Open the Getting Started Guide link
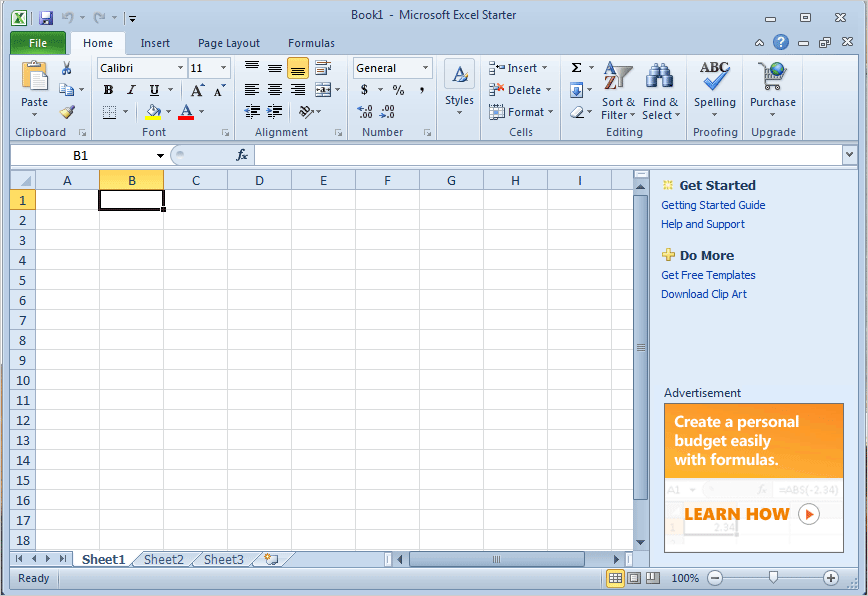The image size is (868, 596). point(713,205)
